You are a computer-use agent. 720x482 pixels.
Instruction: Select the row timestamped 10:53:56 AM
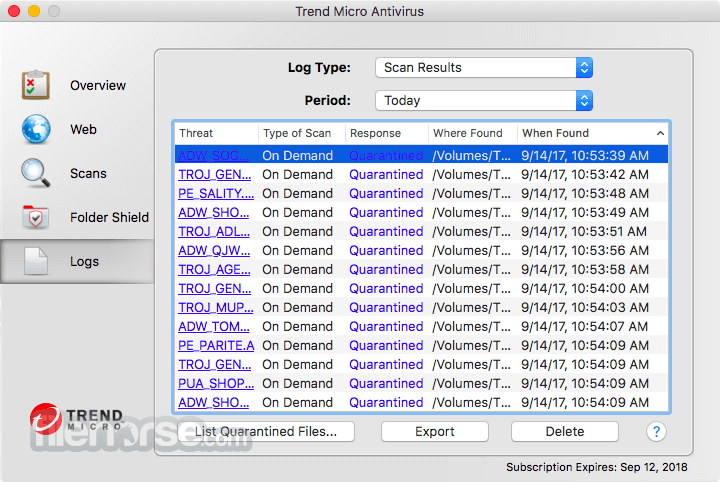pyautogui.click(x=421, y=251)
